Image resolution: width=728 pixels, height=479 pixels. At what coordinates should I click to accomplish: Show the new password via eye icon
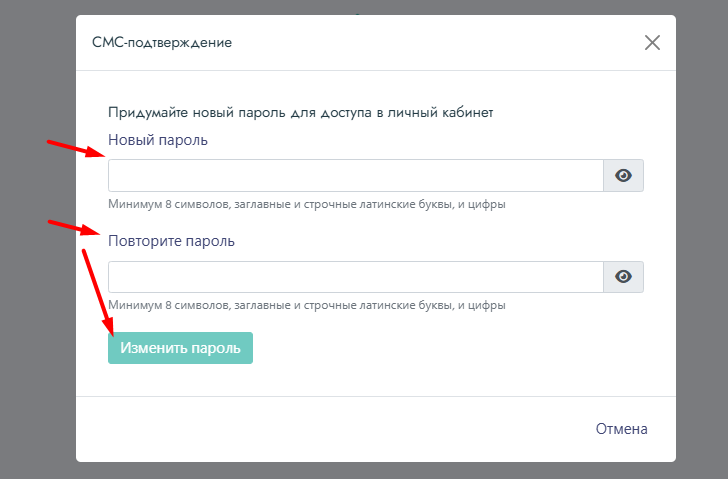coord(623,175)
